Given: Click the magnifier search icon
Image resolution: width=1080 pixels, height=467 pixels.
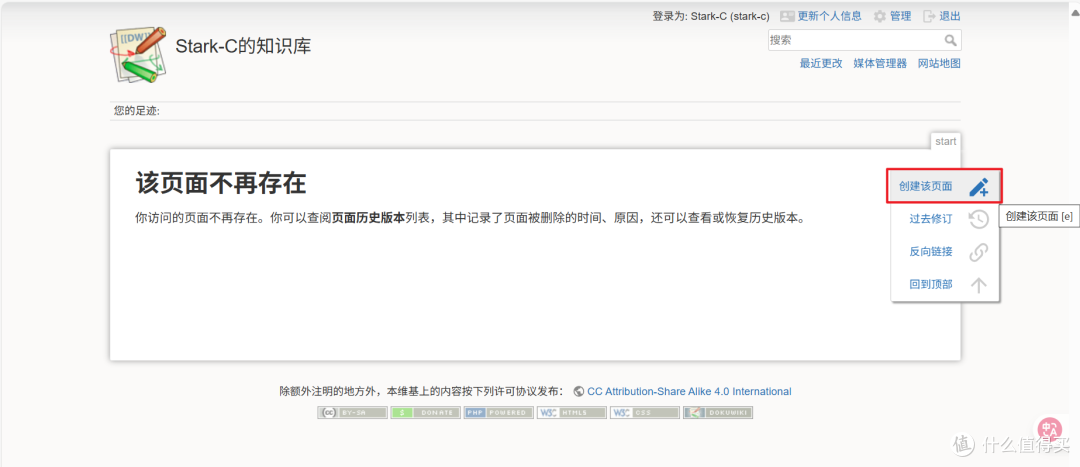Looking at the screenshot, I should 951,40.
